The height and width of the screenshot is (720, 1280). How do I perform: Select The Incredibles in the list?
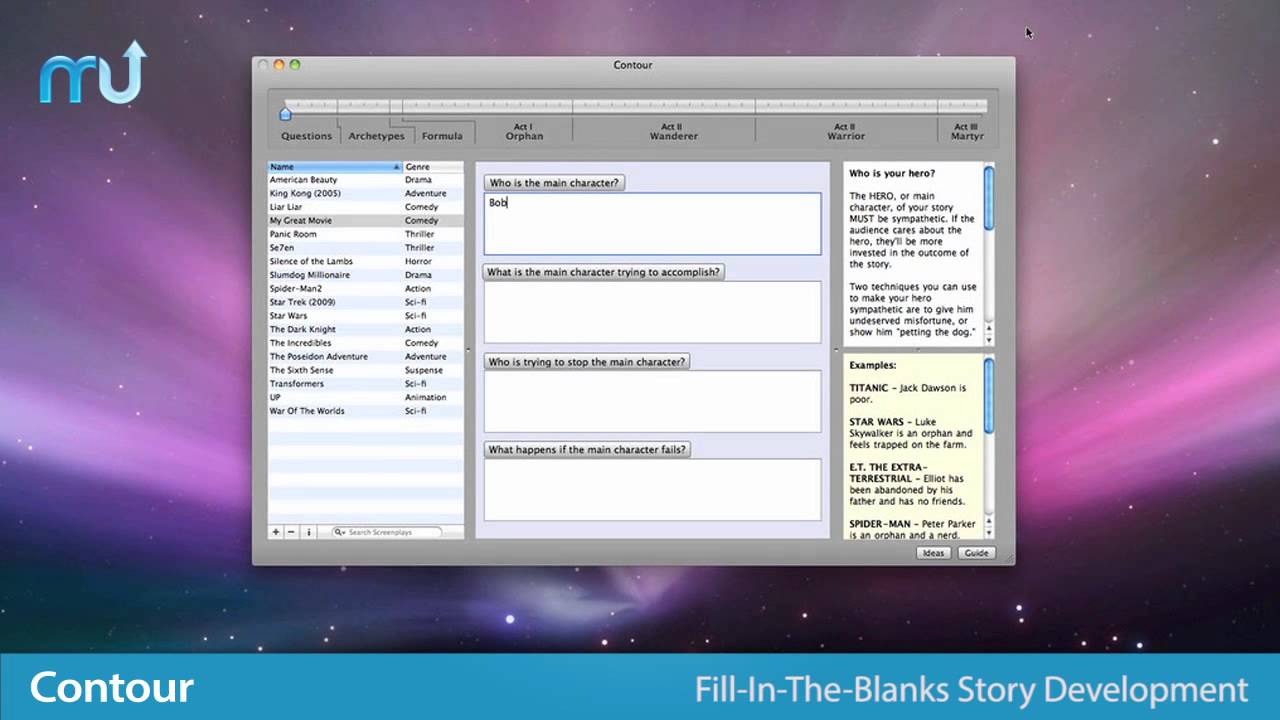366,343
